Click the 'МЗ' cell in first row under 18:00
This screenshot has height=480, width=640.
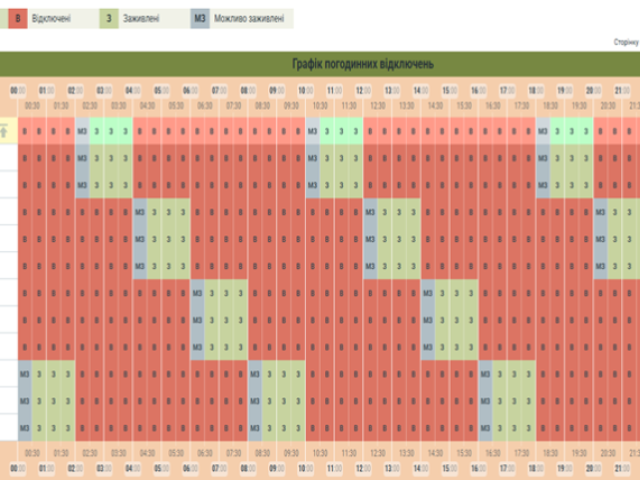point(543,130)
